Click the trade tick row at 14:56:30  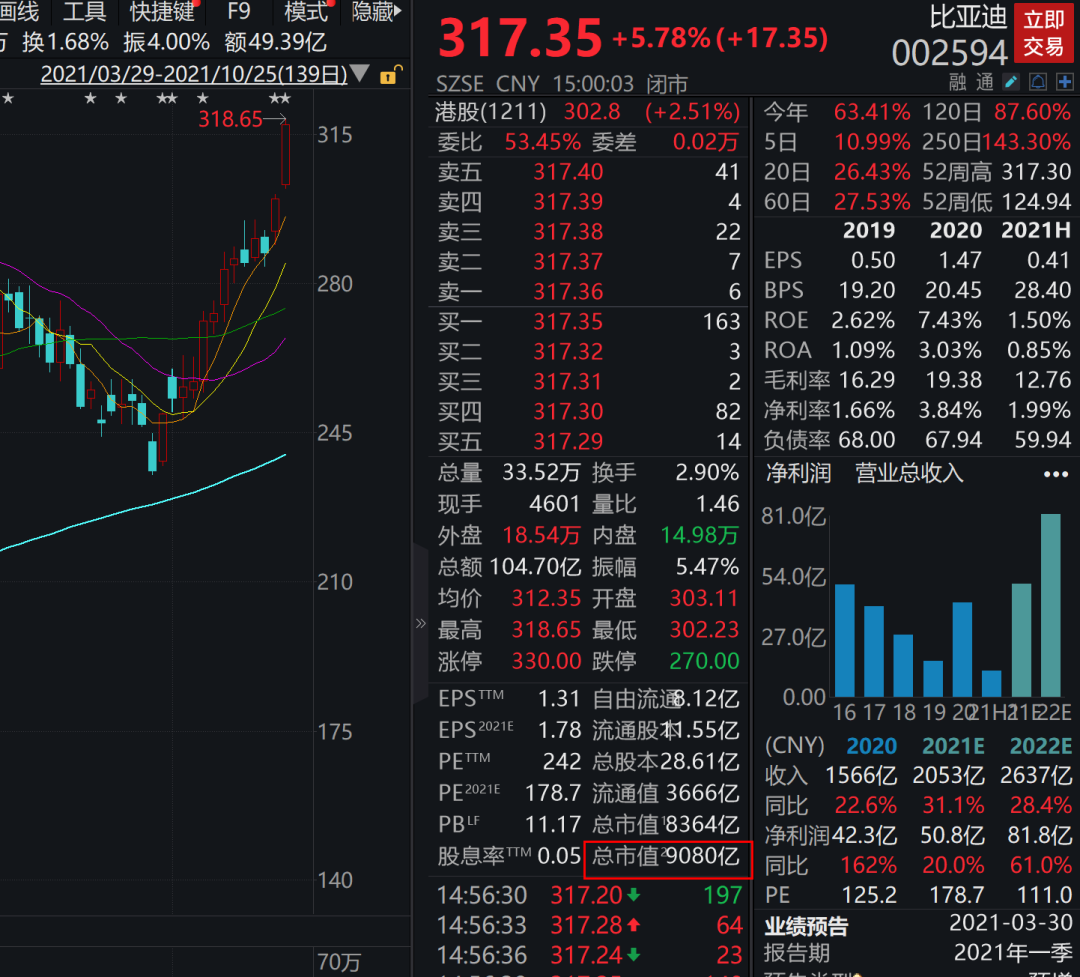[590, 895]
